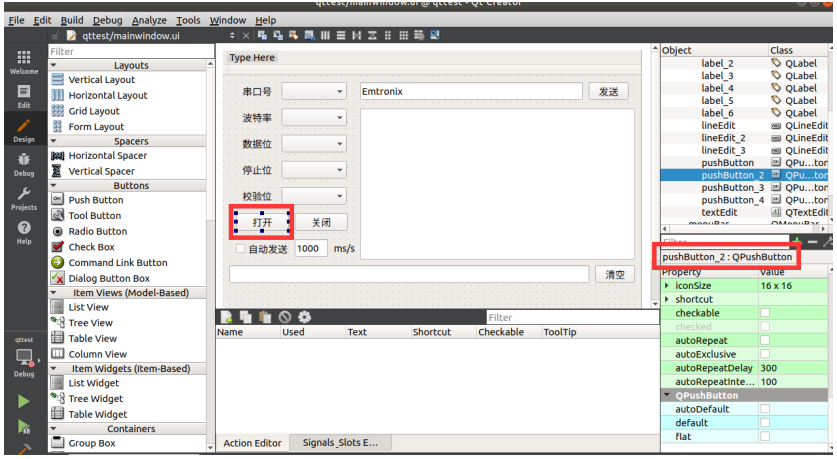Activate Edit Widgets mode icon

tap(262, 35)
